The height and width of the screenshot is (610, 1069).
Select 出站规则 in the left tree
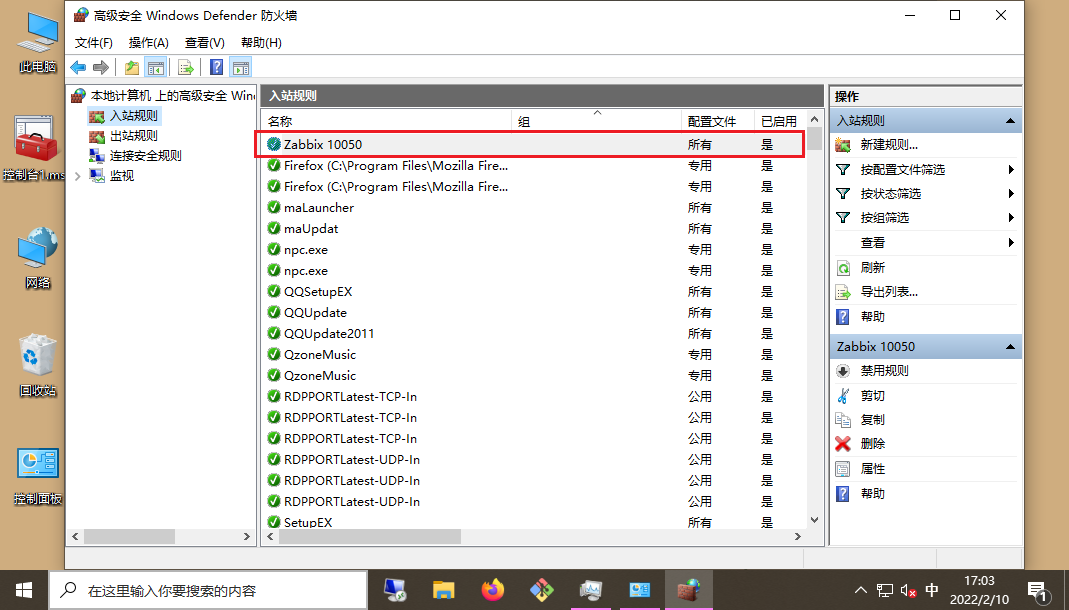pos(134,136)
